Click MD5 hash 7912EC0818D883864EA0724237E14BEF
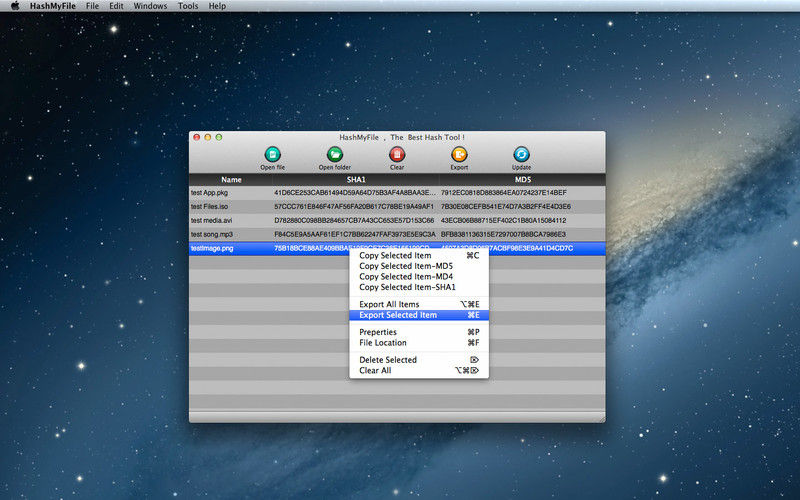 [x=504, y=193]
